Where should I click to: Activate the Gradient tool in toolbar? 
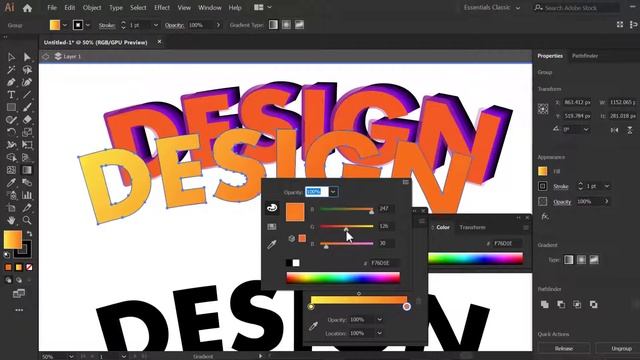coord(27,170)
